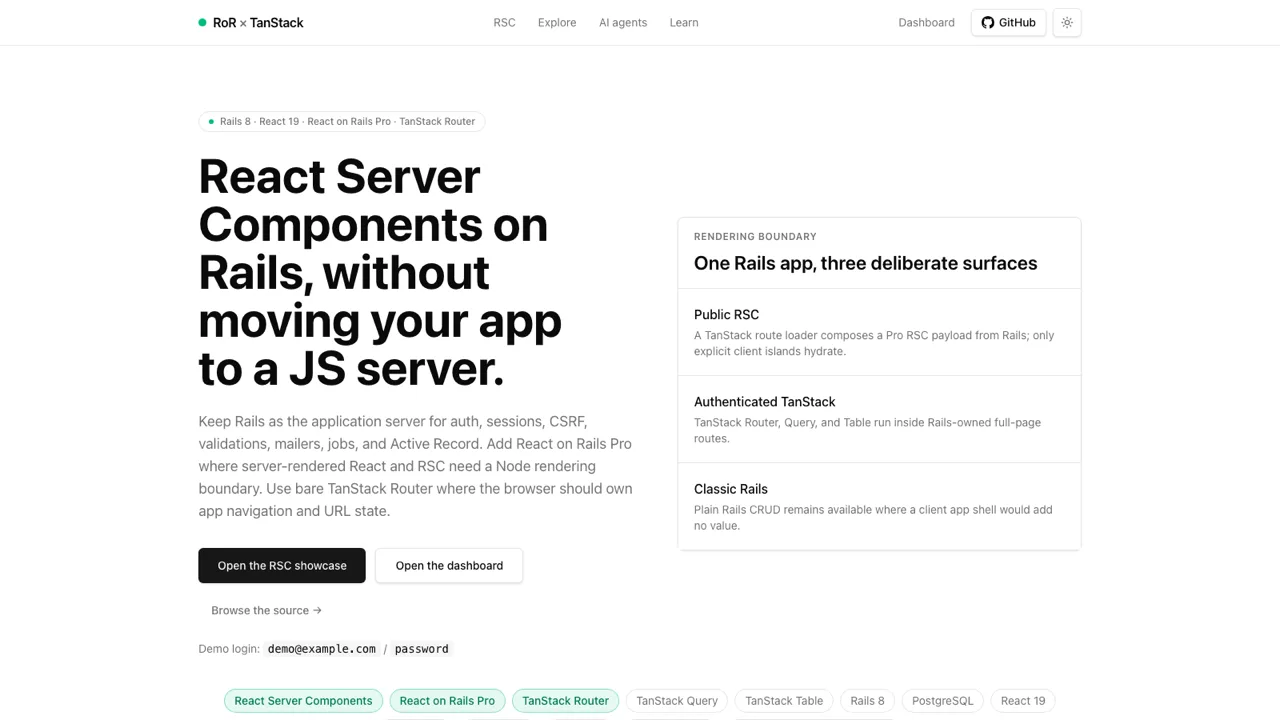
Task: Toggle the light/dark theme sun icon
Action: pos(1067,22)
